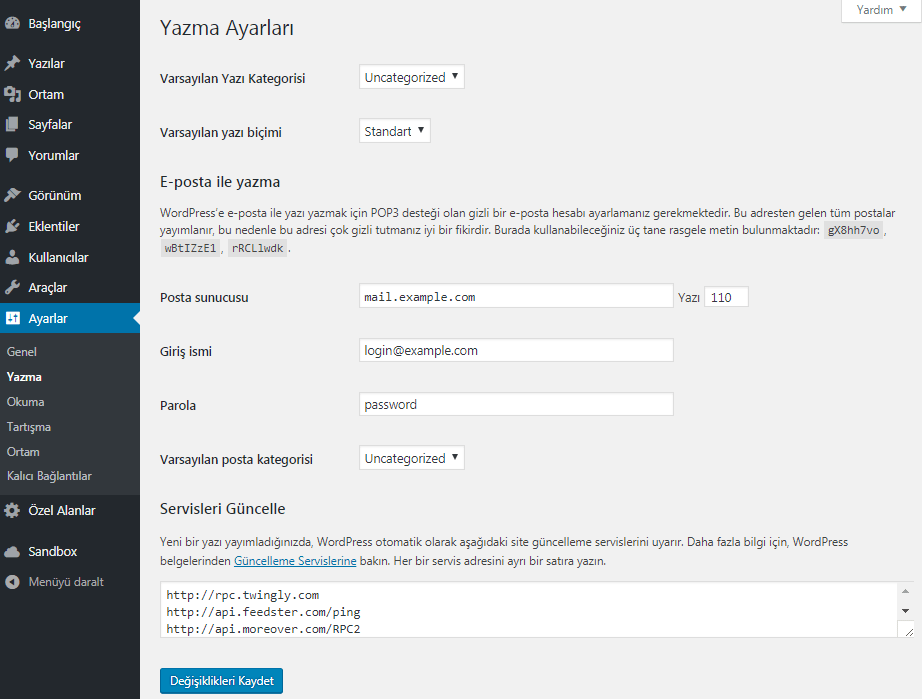
Task: Click the Yazılar pushpin icon
Action: 12,63
